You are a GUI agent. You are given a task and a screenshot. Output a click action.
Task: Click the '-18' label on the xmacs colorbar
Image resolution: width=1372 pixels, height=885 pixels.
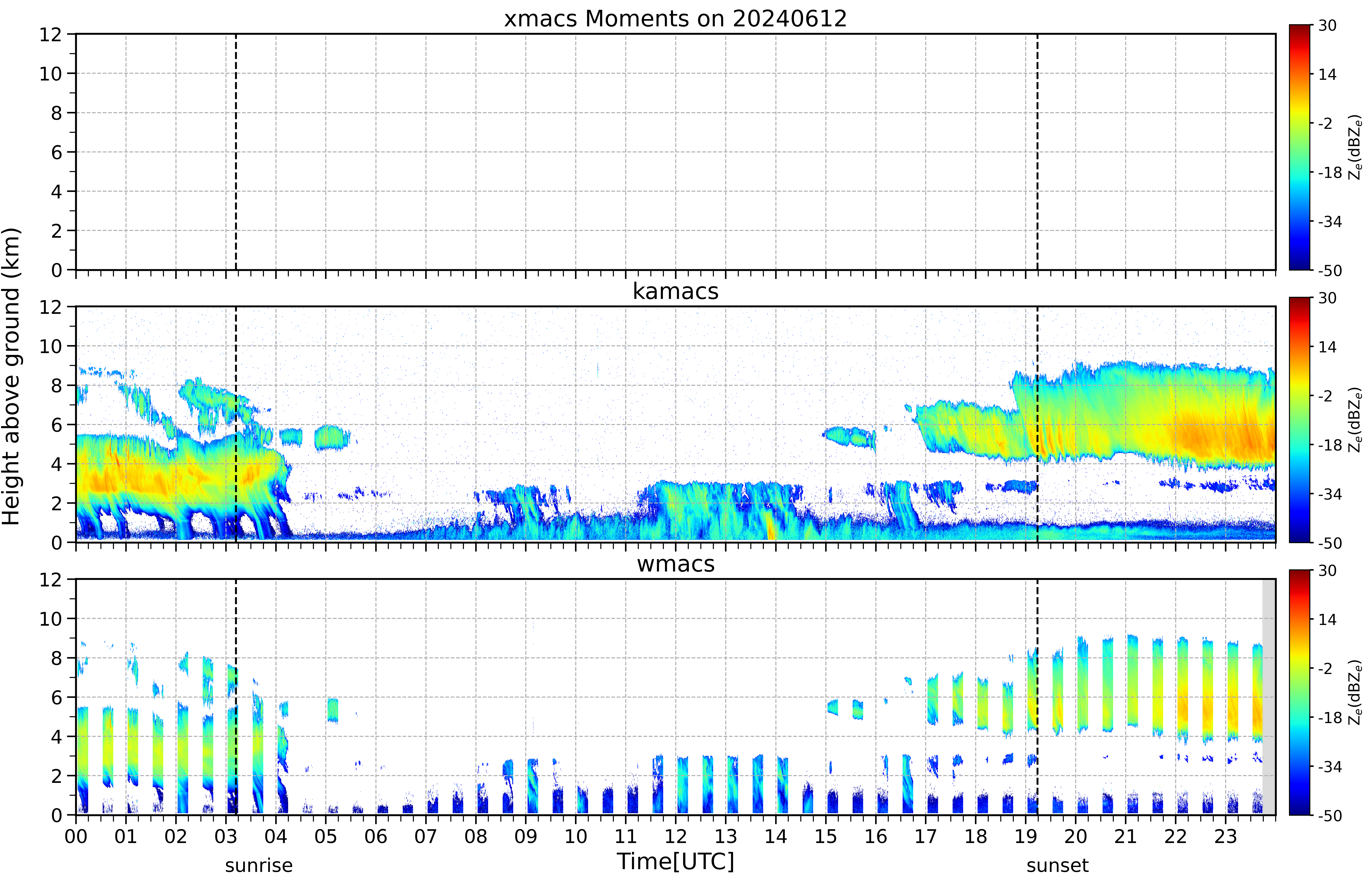point(1330,172)
